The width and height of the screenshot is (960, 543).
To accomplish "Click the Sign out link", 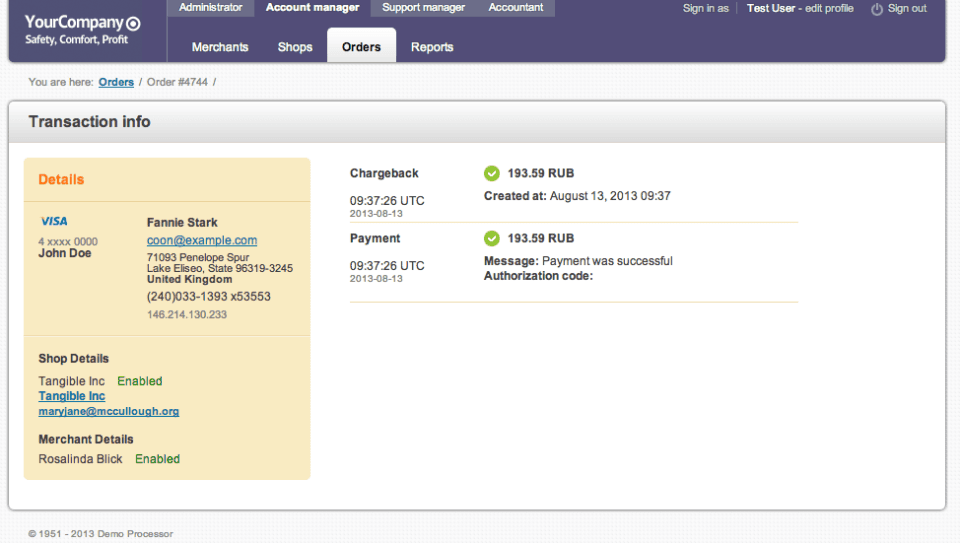I will 907,9.
